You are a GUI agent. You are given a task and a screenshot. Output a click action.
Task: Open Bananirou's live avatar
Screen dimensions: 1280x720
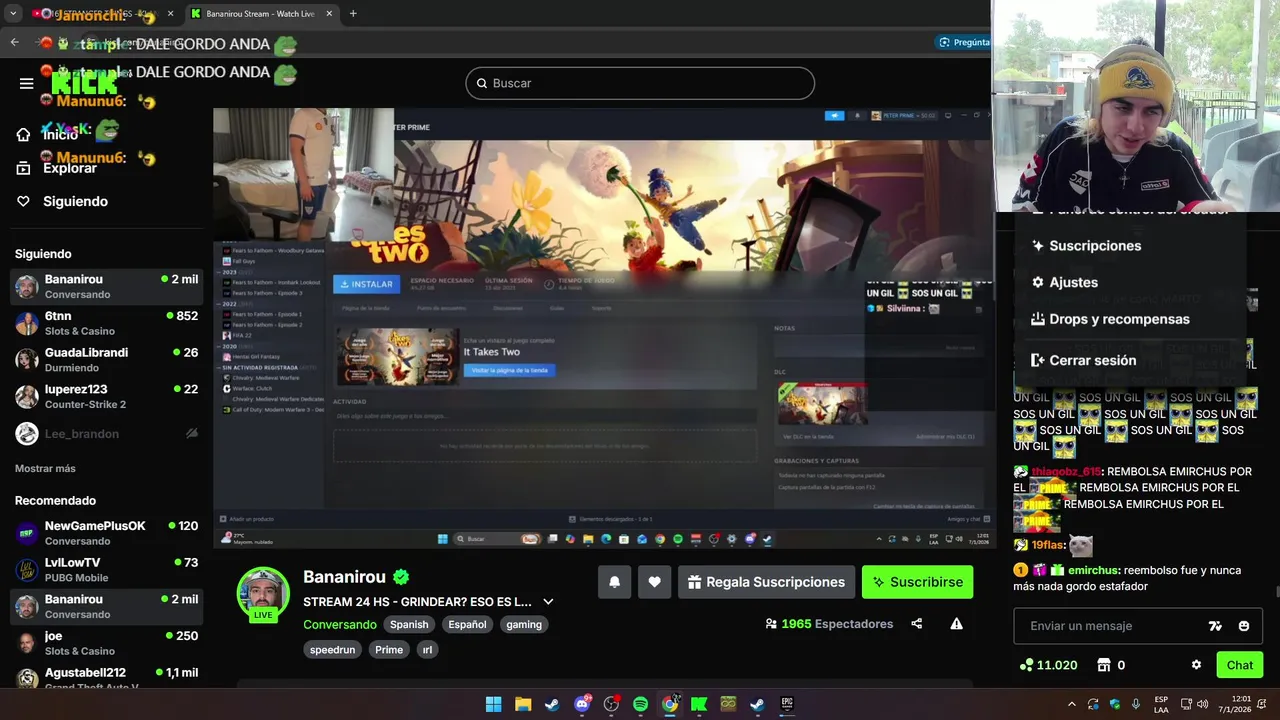(263, 593)
